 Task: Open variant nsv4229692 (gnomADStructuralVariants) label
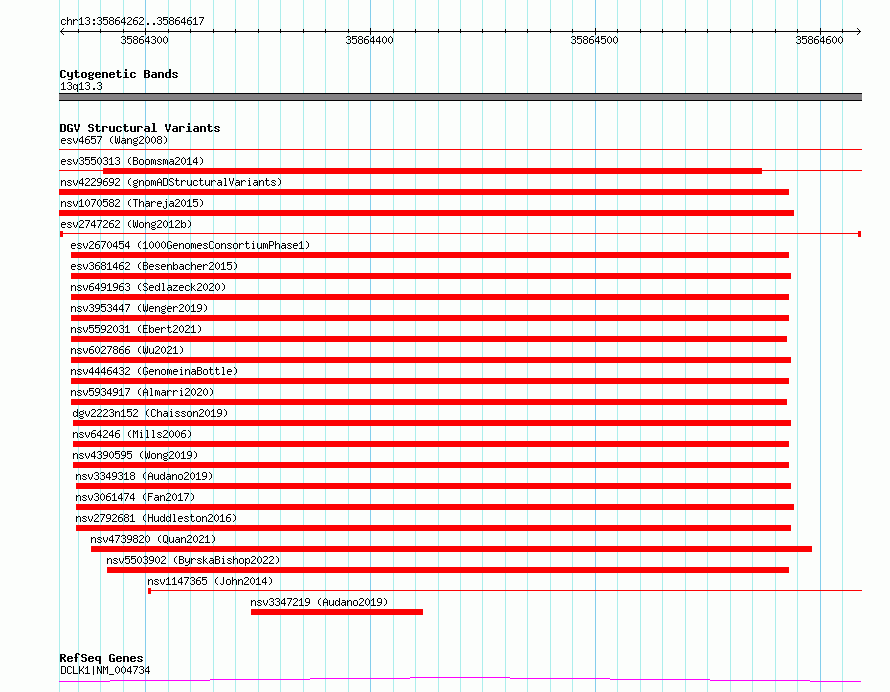[171, 182]
